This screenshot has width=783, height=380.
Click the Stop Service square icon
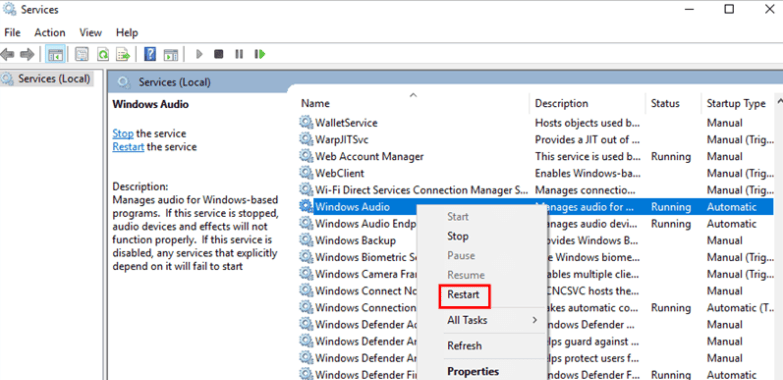point(219,54)
